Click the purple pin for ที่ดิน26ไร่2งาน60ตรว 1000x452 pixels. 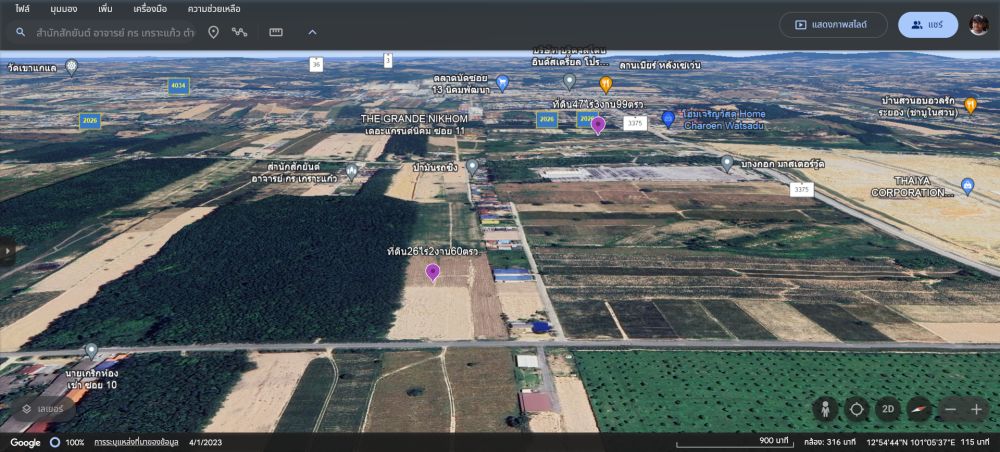(x=432, y=271)
